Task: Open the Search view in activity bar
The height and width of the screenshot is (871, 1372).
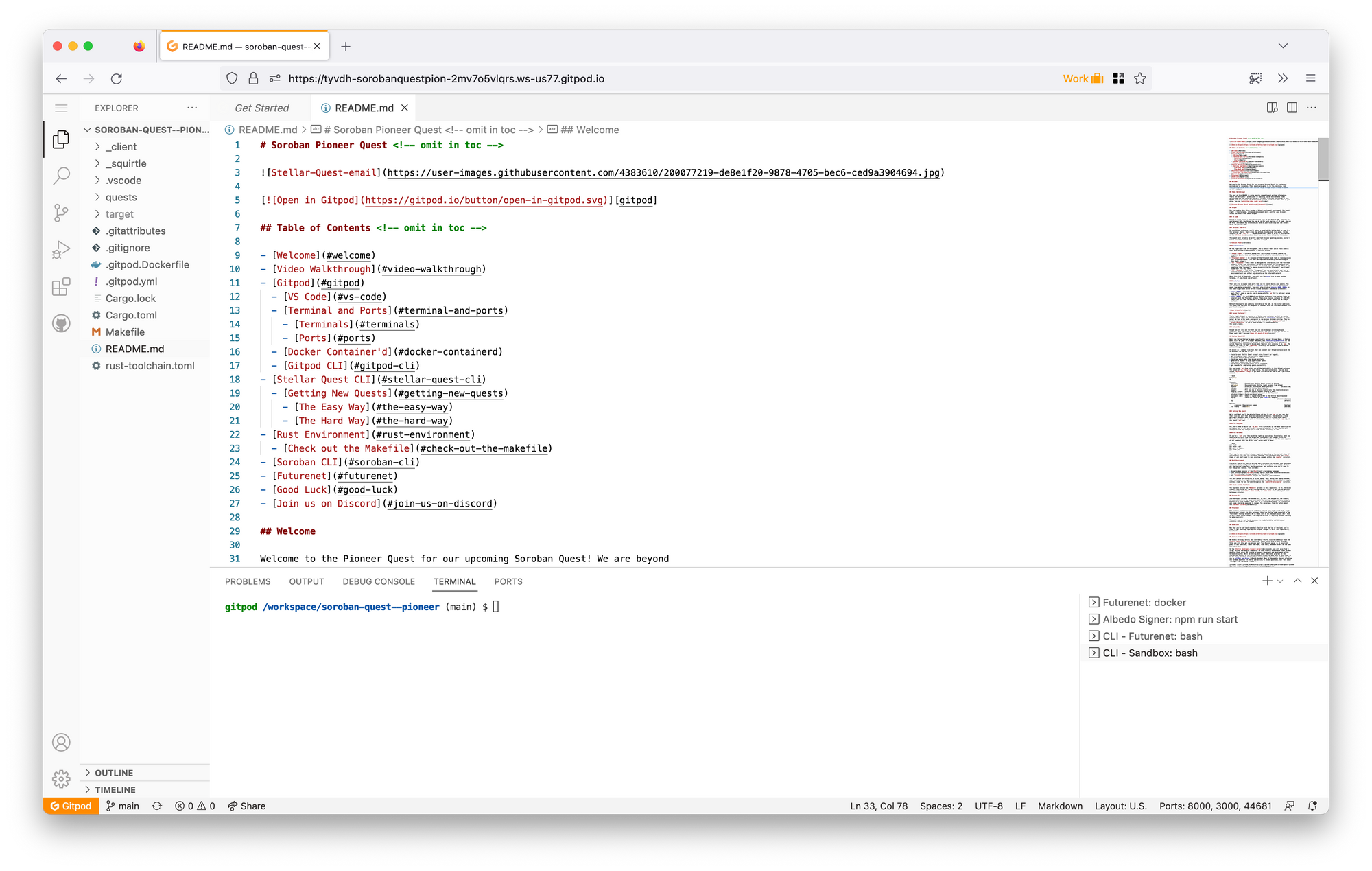Action: click(61, 176)
